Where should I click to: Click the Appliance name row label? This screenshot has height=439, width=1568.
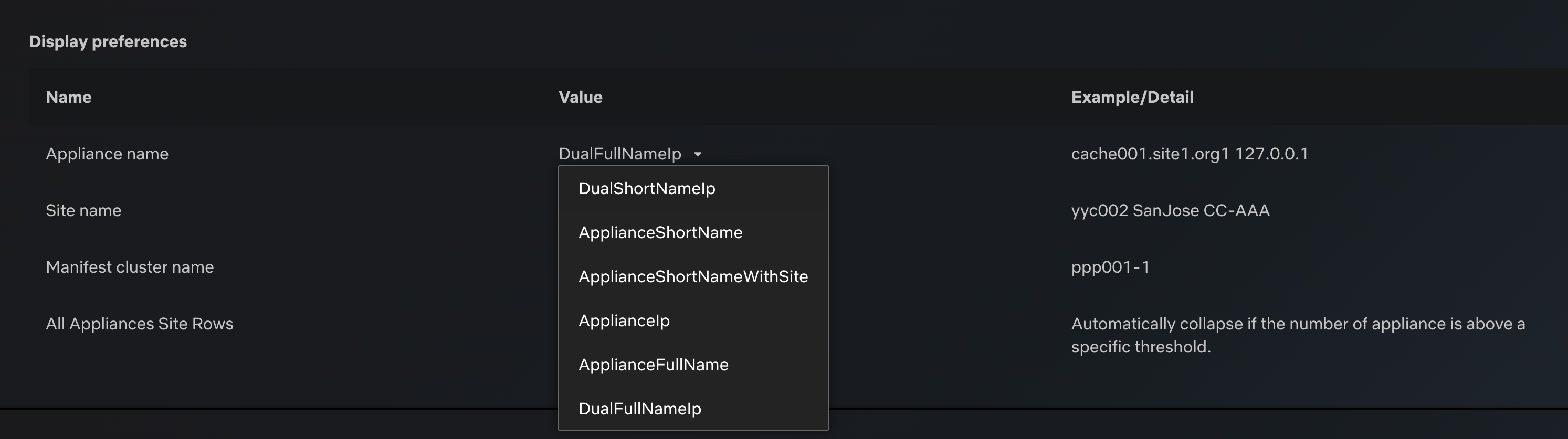[107, 154]
